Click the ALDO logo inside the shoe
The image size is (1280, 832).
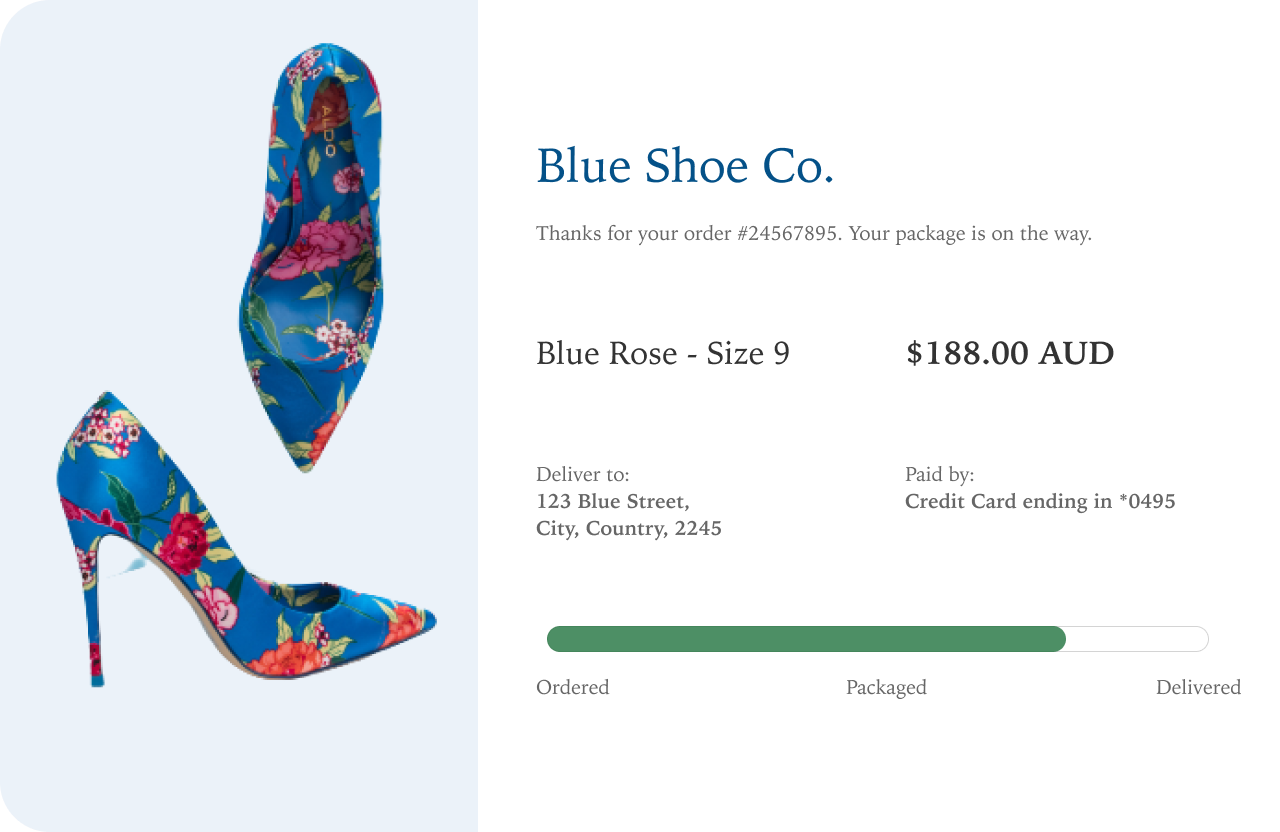(327, 130)
